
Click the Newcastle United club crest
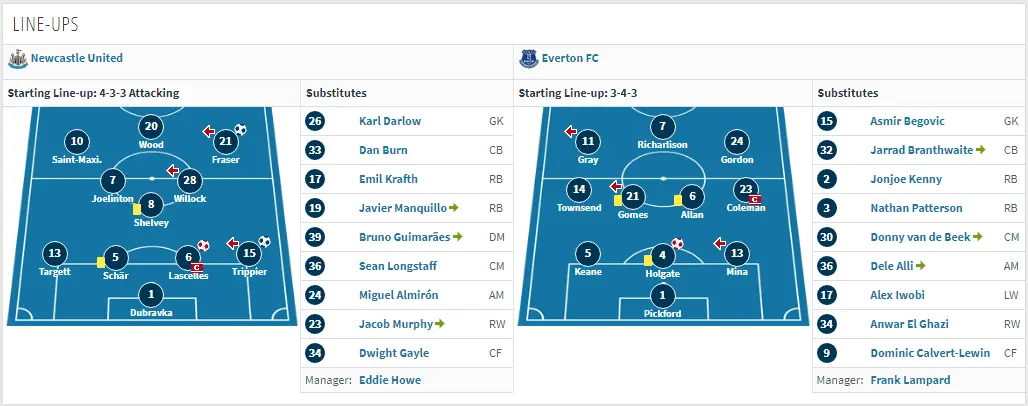click(17, 59)
